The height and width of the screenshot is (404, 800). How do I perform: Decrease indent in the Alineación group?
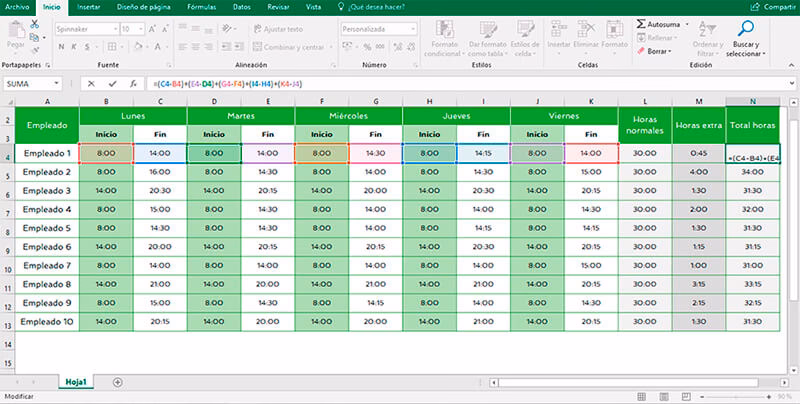pyautogui.click(x=226, y=47)
